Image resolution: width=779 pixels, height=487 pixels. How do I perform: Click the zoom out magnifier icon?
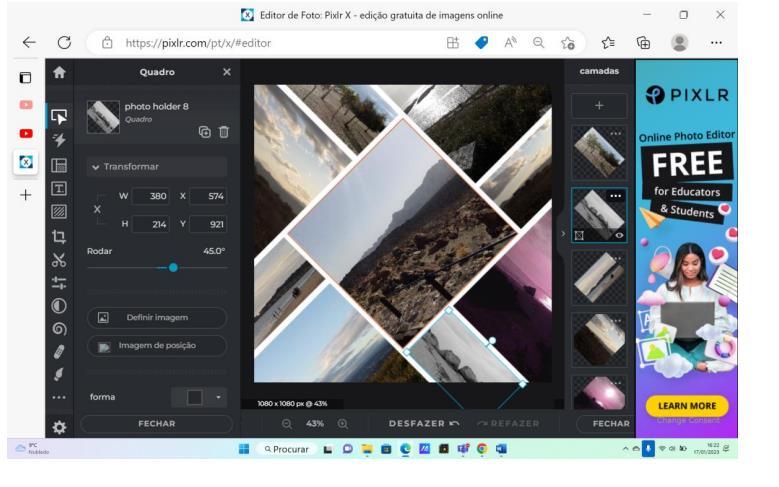(287, 423)
